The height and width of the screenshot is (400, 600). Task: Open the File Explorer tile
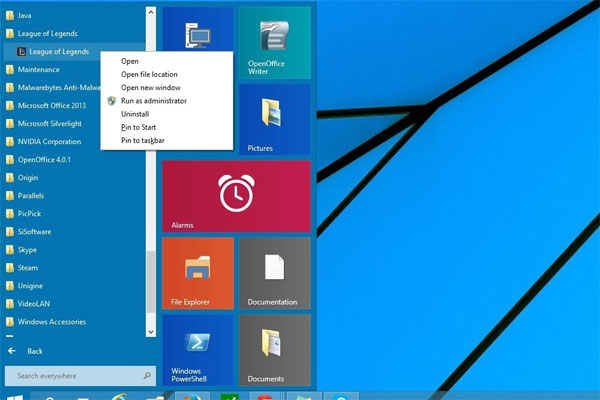[x=197, y=273]
